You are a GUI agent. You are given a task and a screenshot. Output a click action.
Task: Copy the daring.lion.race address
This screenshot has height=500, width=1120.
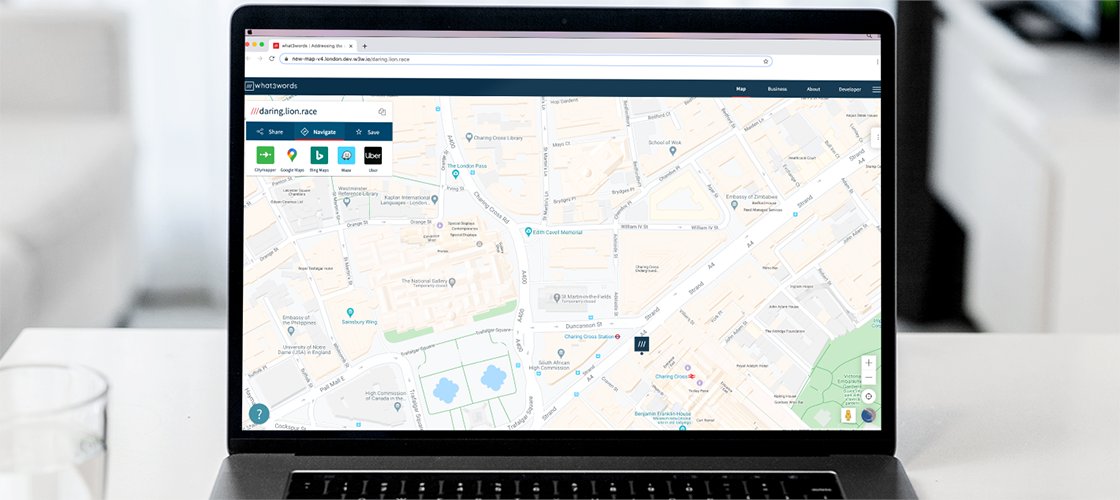tap(382, 111)
